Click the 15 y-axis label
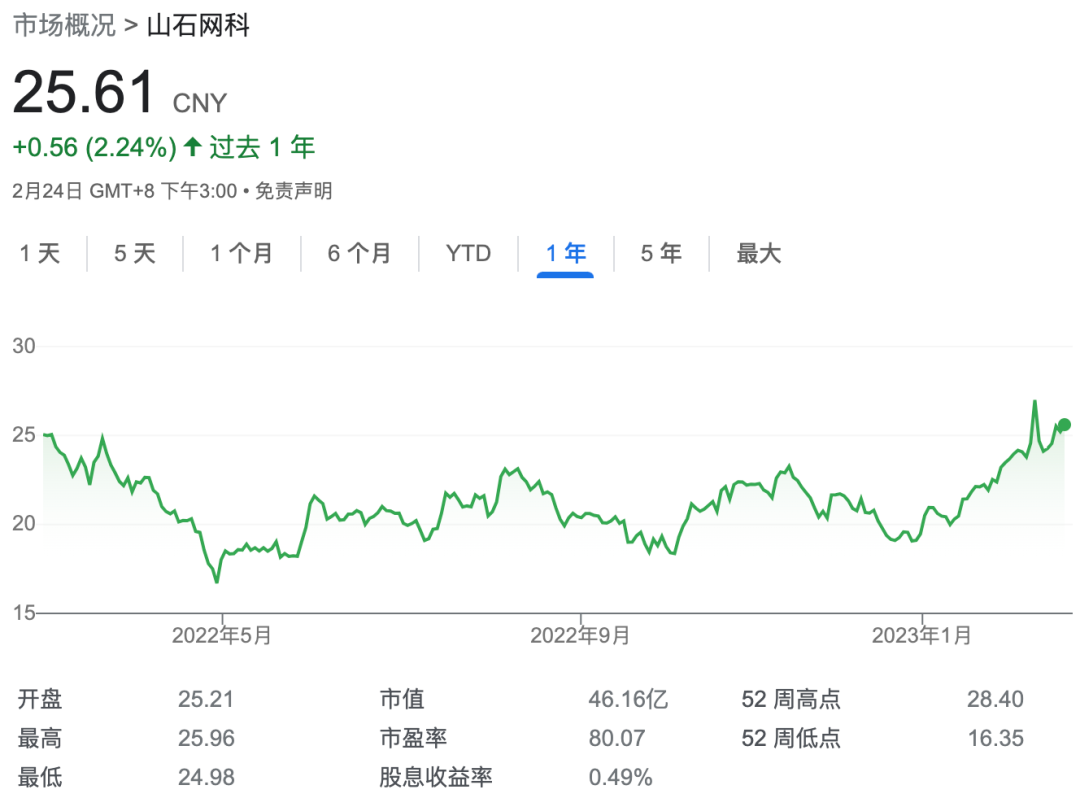Image resolution: width=1080 pixels, height=807 pixels. pyautogui.click(x=23, y=612)
